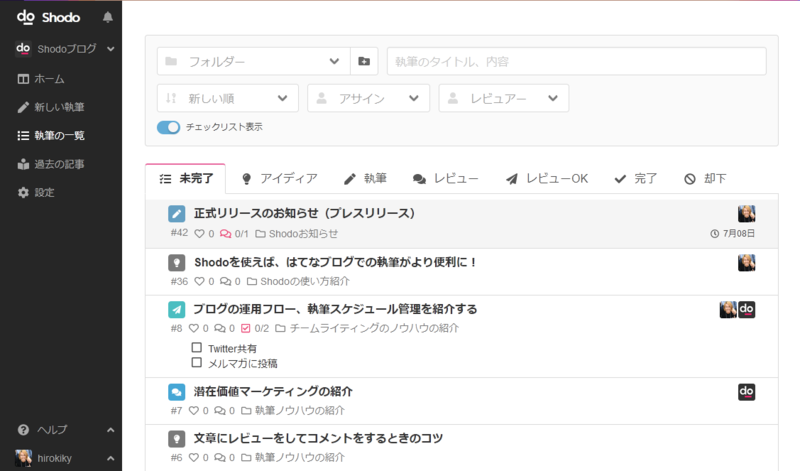Click pink comments icon showing 0/1
This screenshot has height=471, width=800.
point(225,234)
